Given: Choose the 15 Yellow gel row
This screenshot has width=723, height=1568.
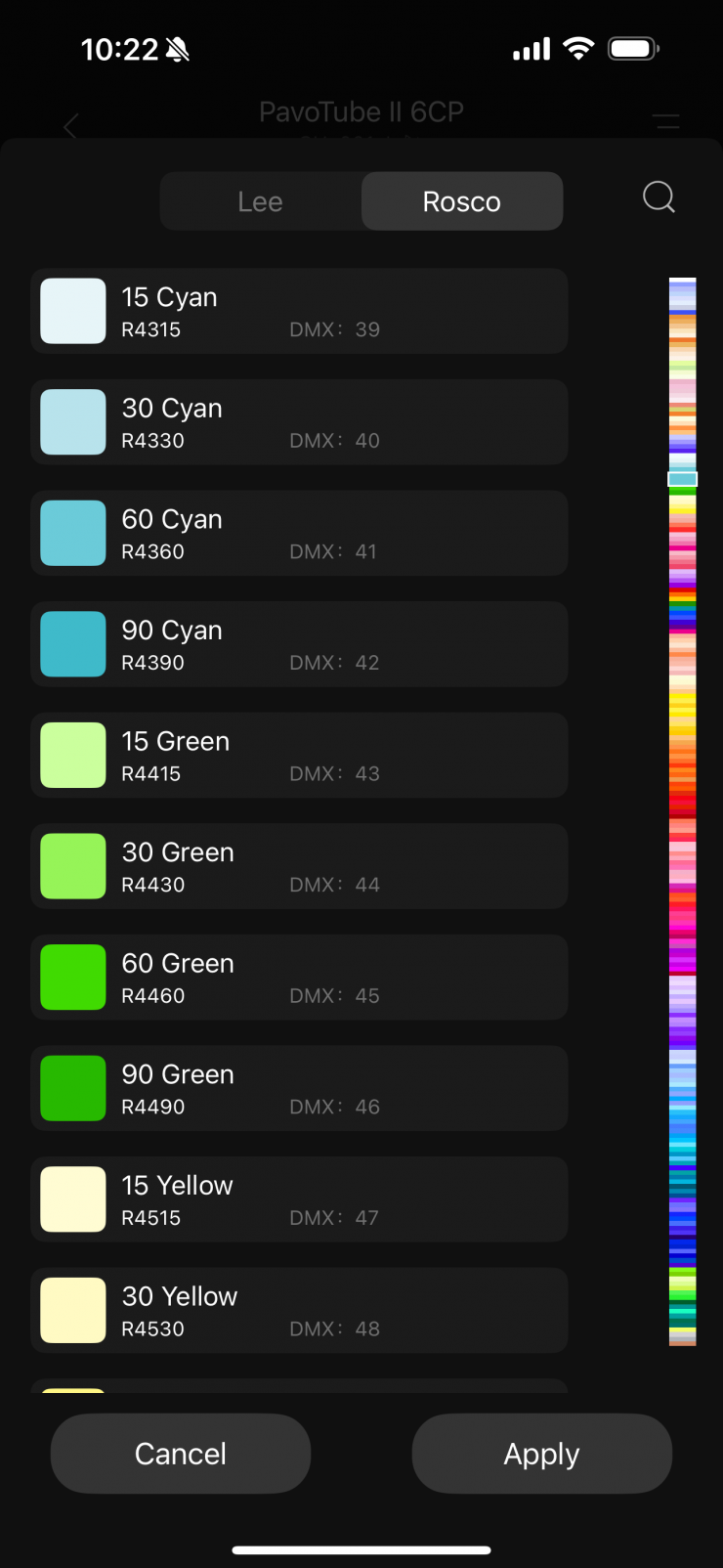Looking at the screenshot, I should pyautogui.click(x=299, y=1199).
